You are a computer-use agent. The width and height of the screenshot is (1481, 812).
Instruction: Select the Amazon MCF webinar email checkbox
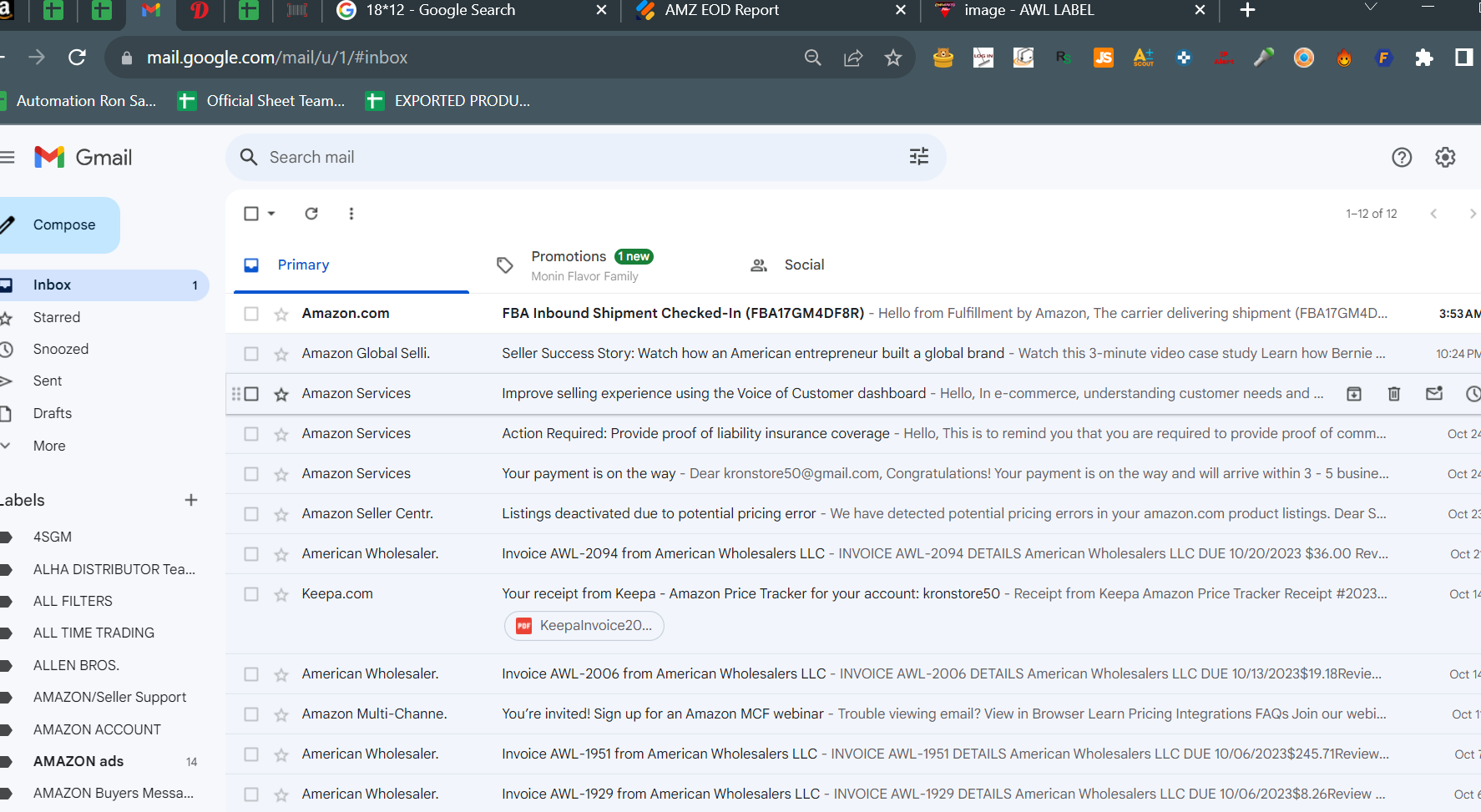coord(251,714)
